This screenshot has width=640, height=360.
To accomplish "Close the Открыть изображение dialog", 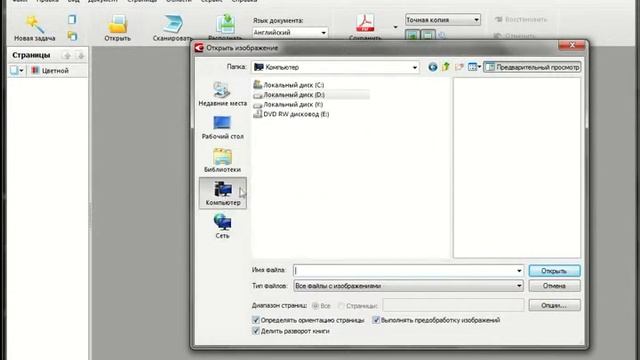I will [572, 45].
